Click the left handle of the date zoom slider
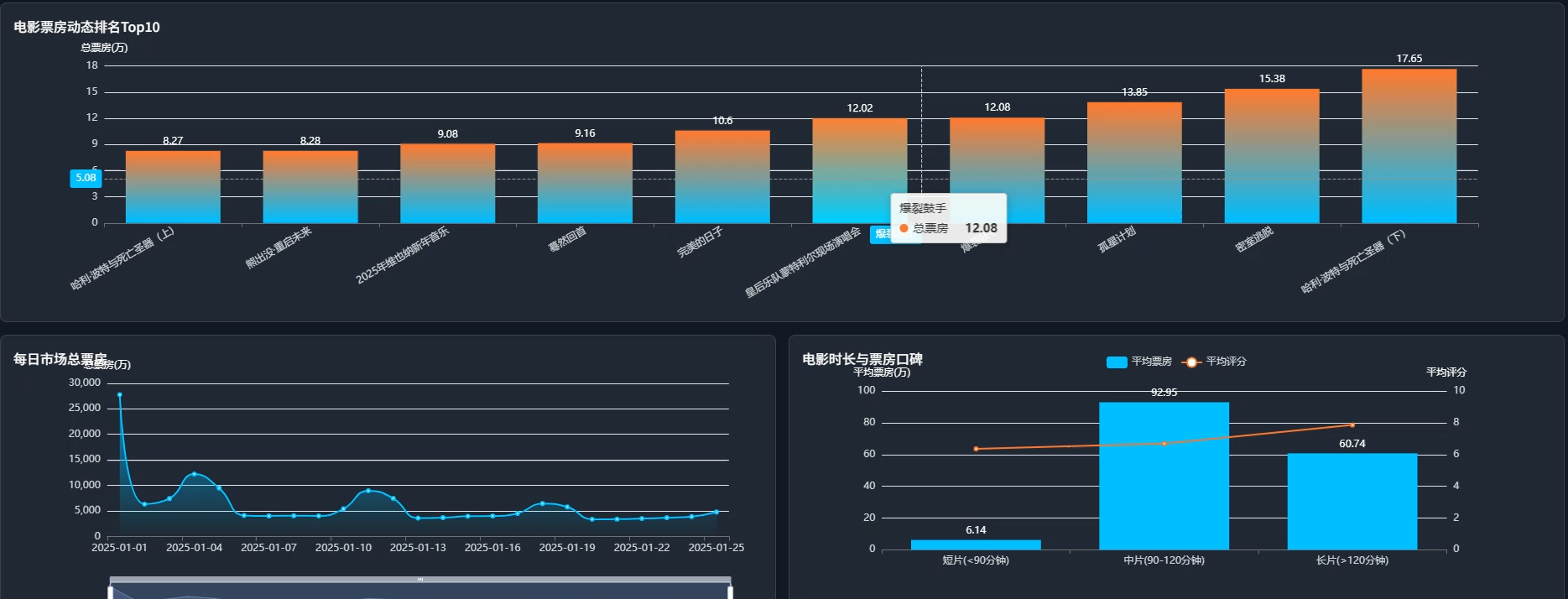The height and width of the screenshot is (599, 1568). coord(111,592)
